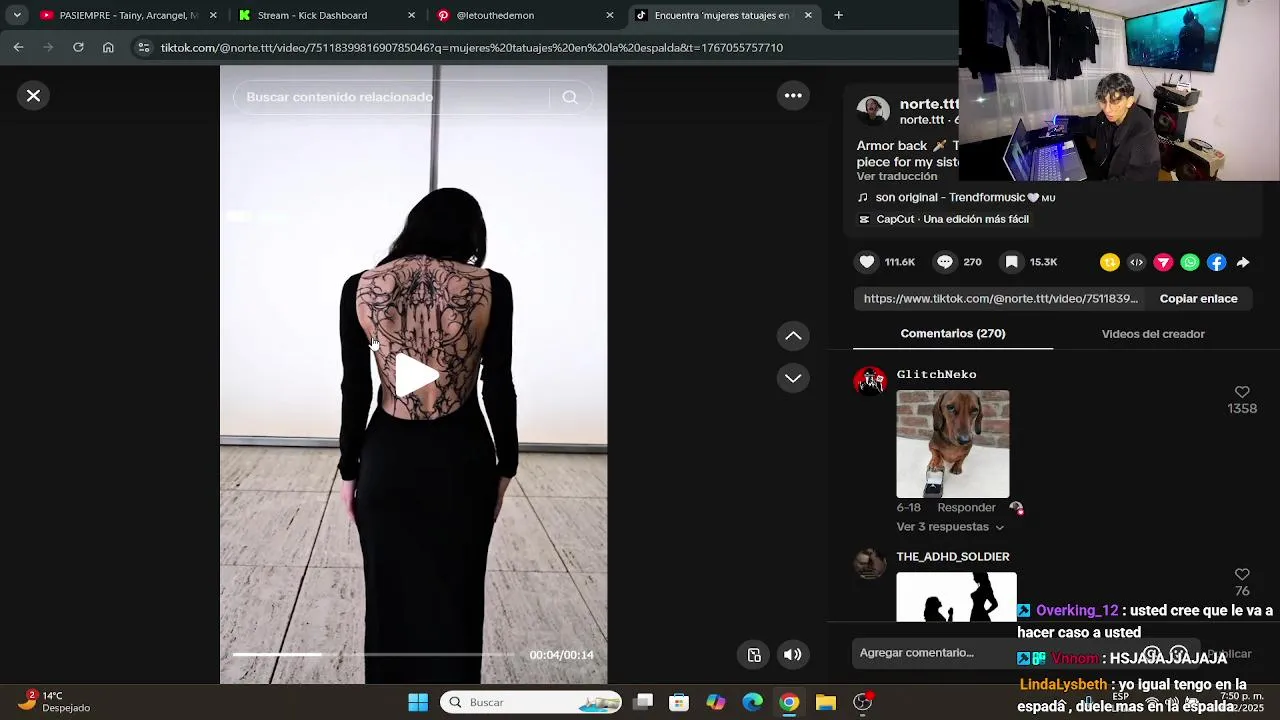Launch Copilot from the taskbar
The width and height of the screenshot is (1280, 720).
(716, 702)
